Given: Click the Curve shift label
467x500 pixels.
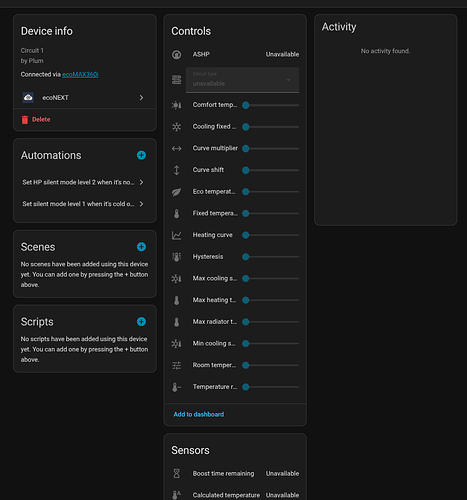Looking at the screenshot, I should coord(208,170).
